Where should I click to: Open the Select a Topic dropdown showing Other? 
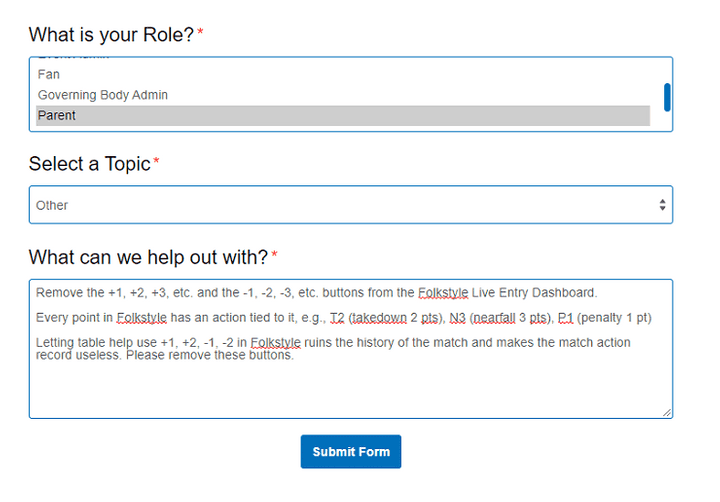click(x=340, y=205)
